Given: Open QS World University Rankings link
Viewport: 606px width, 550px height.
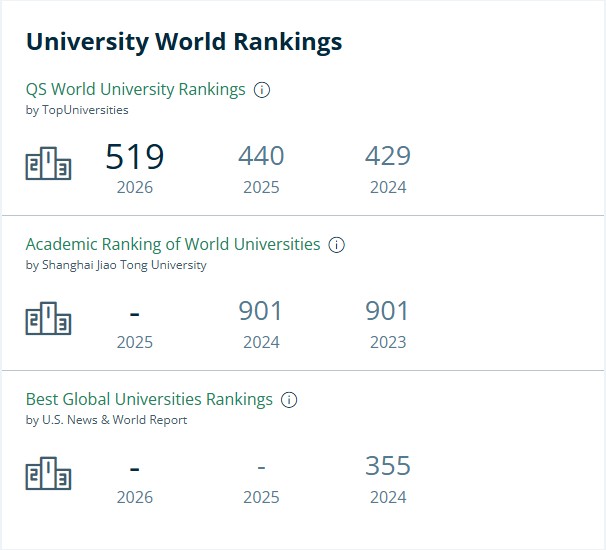Looking at the screenshot, I should tap(135, 89).
